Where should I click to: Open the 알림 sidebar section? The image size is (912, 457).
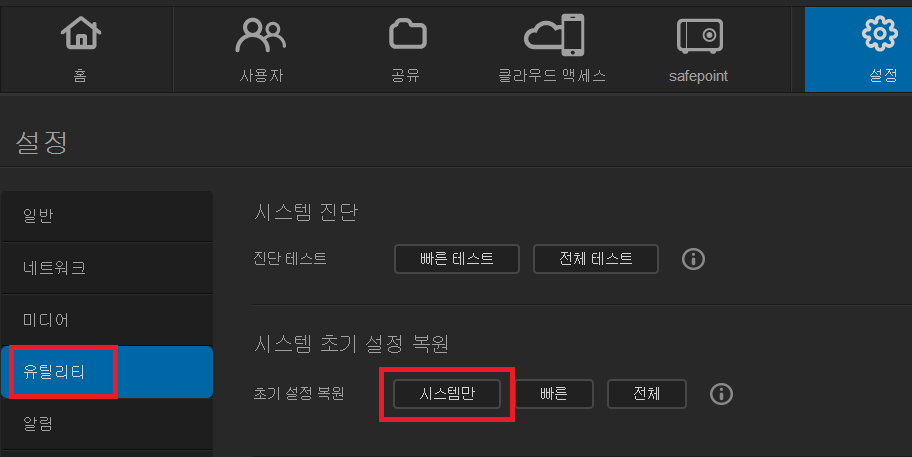coord(107,424)
